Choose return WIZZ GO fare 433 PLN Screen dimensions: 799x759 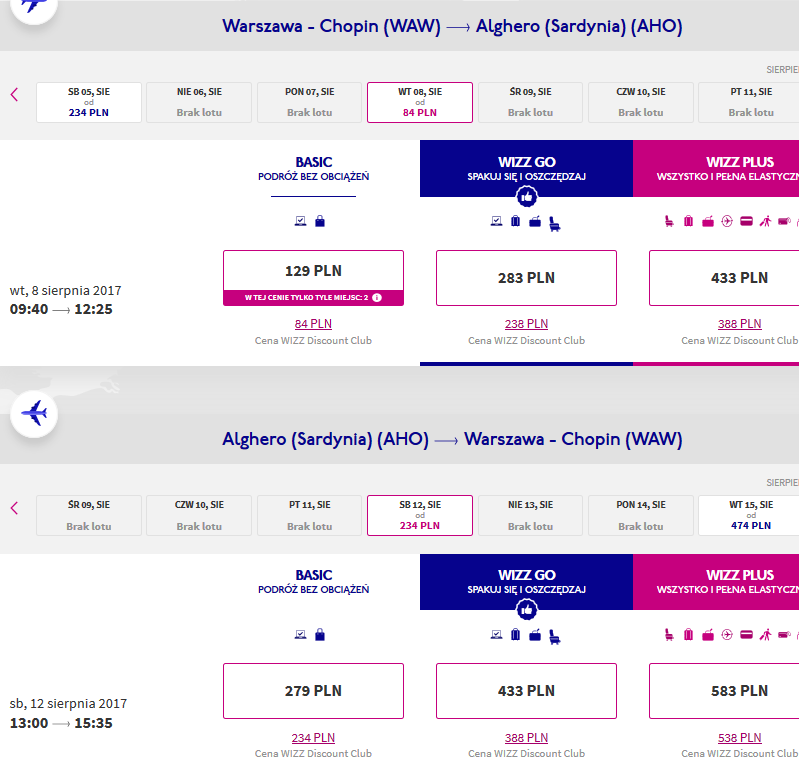click(526, 691)
